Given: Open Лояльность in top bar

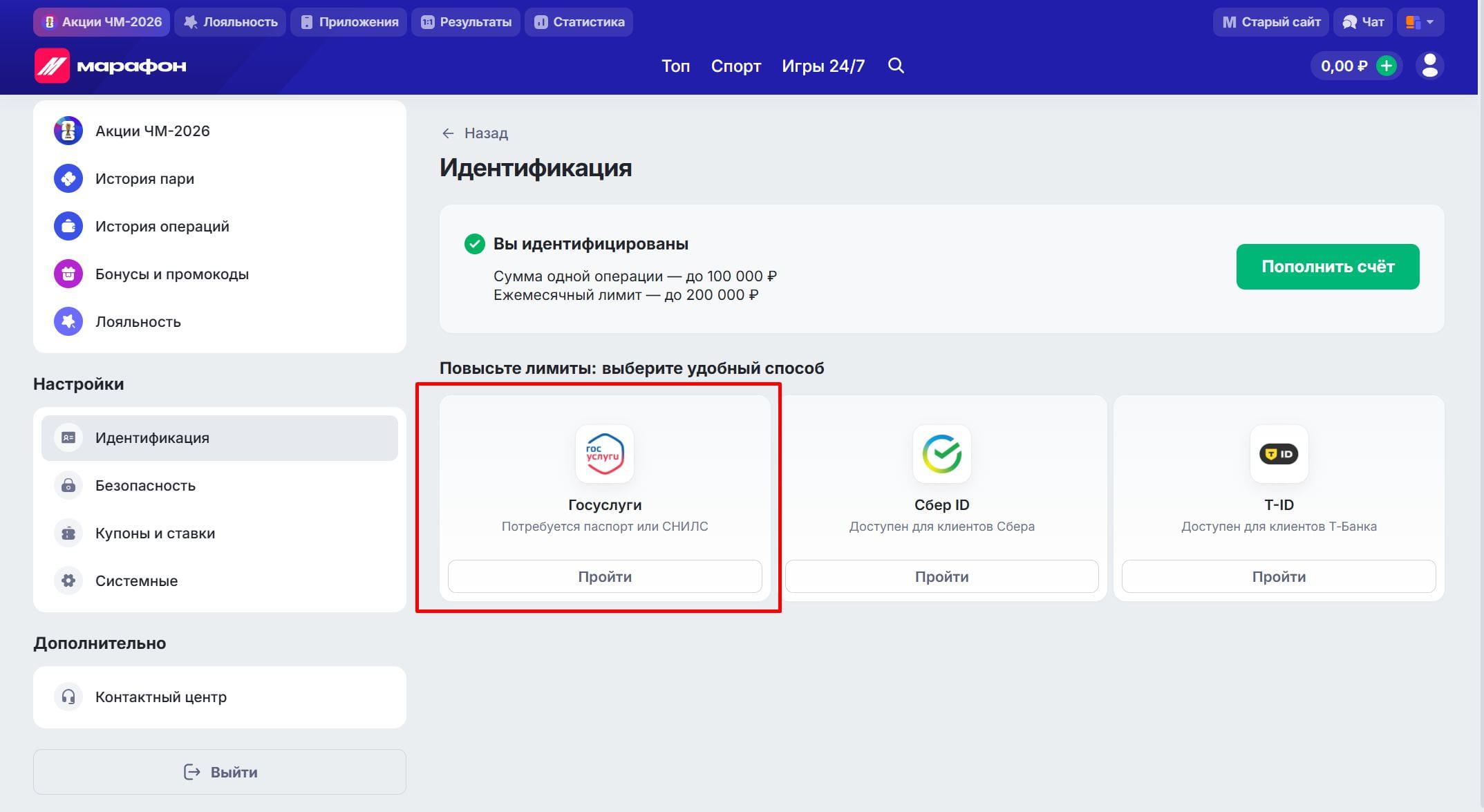Looking at the screenshot, I should tap(231, 22).
